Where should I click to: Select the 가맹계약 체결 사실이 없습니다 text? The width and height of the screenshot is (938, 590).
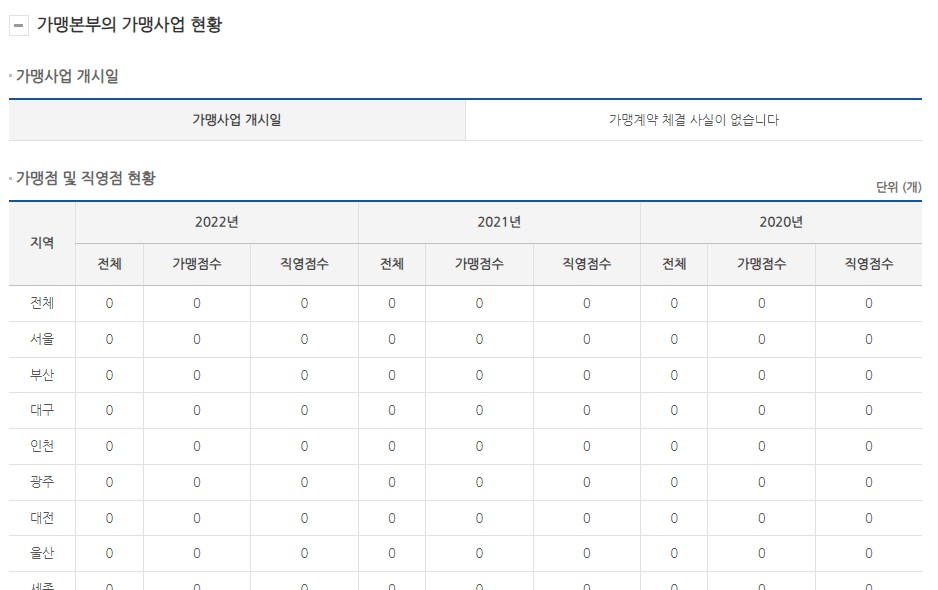(x=694, y=120)
